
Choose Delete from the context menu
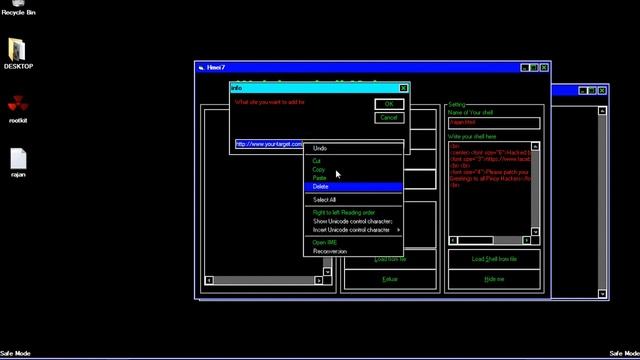353,187
